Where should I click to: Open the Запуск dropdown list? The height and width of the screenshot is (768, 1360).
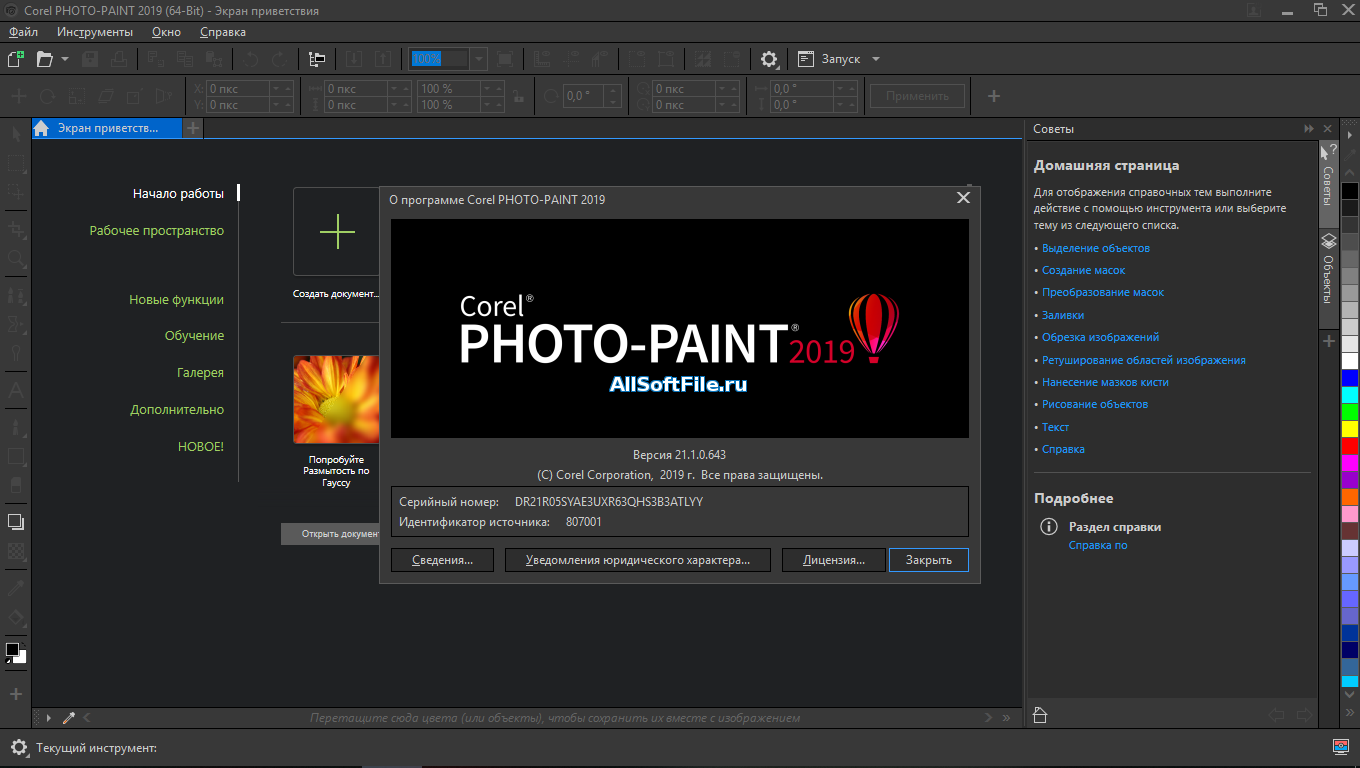click(x=876, y=59)
